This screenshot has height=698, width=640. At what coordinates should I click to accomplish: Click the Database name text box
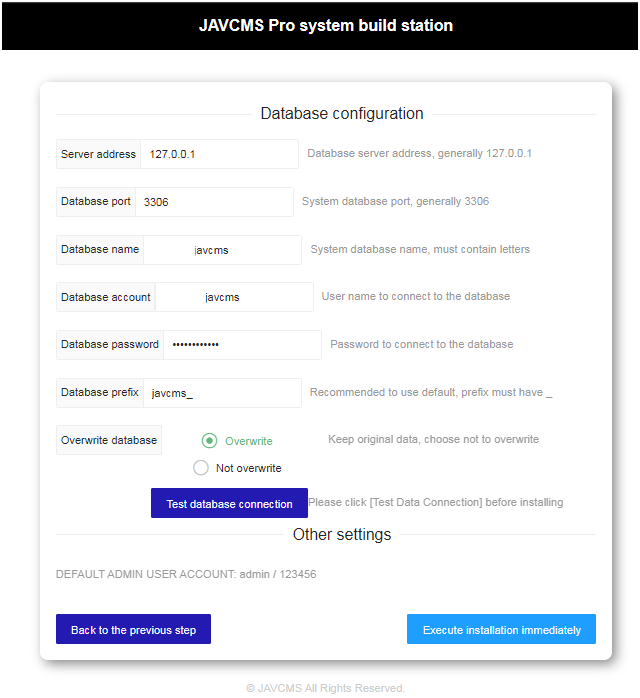pyautogui.click(x=221, y=250)
